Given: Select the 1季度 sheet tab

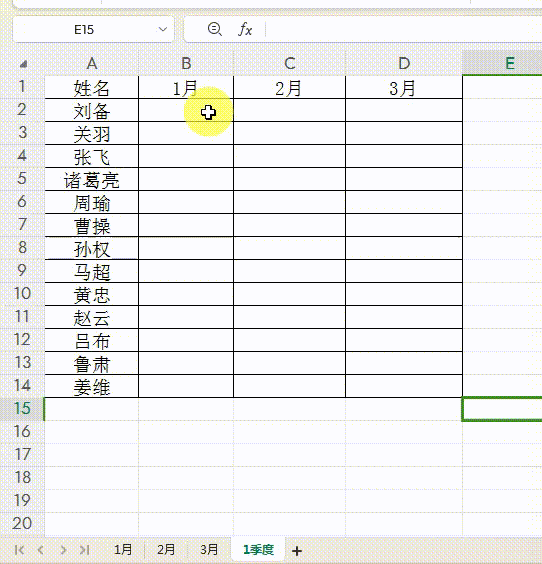Looking at the screenshot, I should (x=258, y=550).
